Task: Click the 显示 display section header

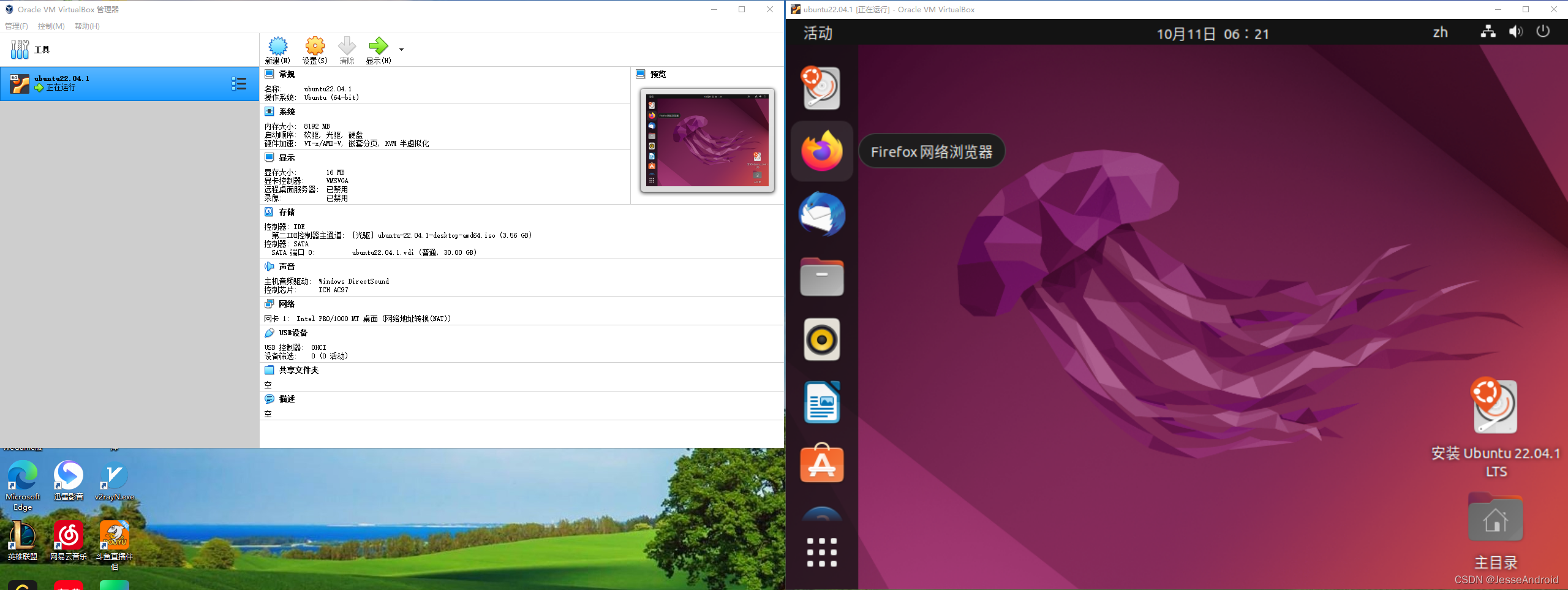Action: pyautogui.click(x=287, y=157)
